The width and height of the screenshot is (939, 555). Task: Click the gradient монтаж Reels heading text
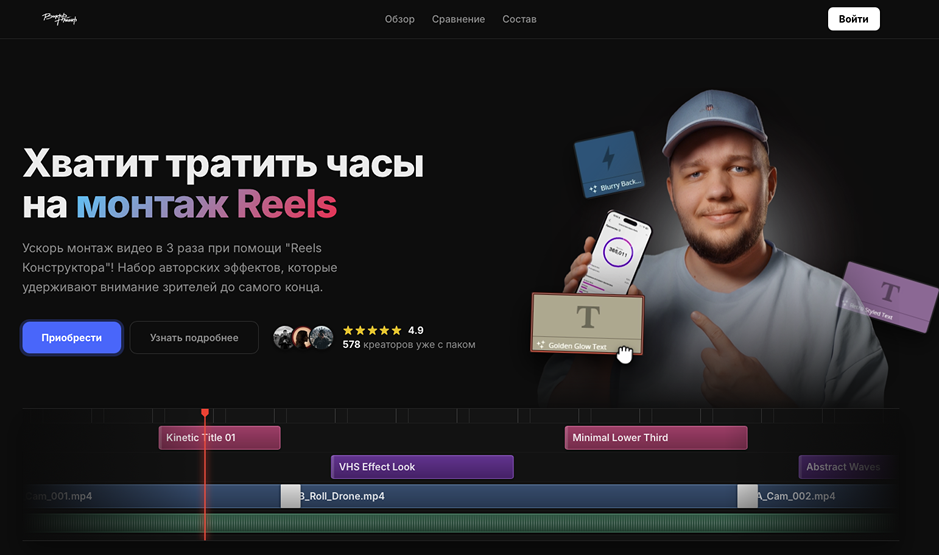tap(206, 205)
